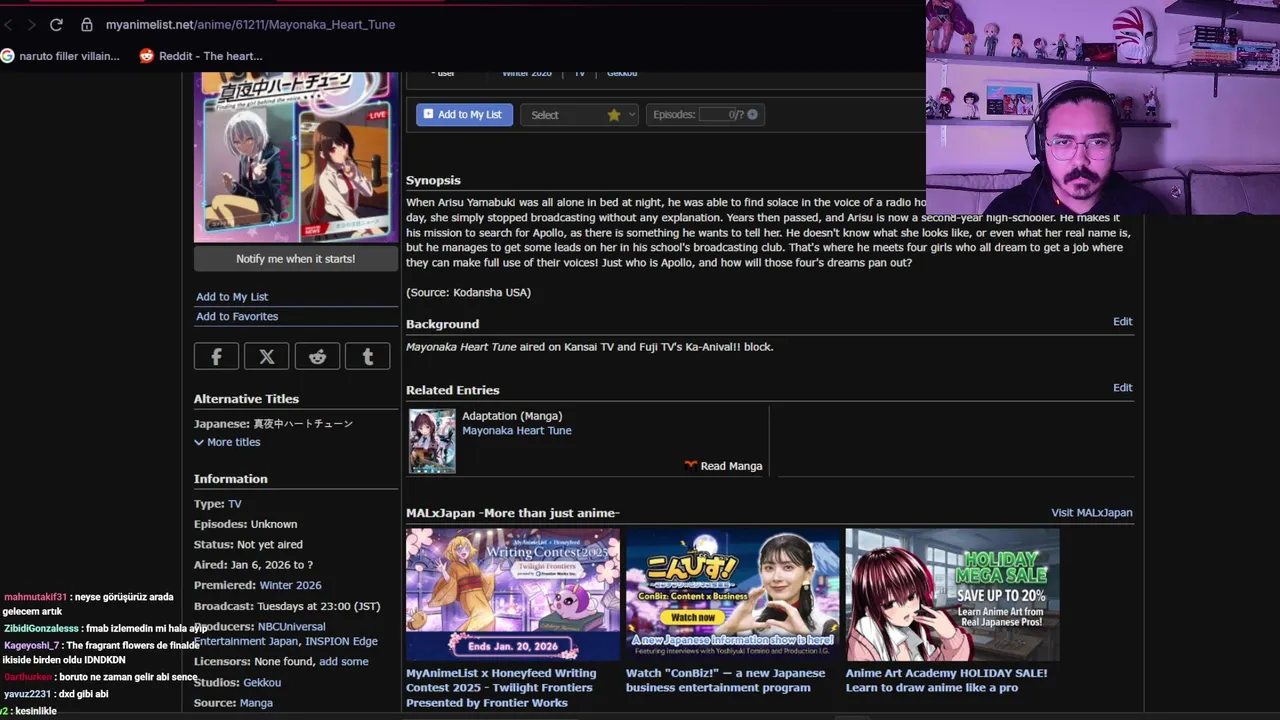Image resolution: width=1280 pixels, height=720 pixels.
Task: Click the 'Read Manga' link
Action: tap(723, 466)
